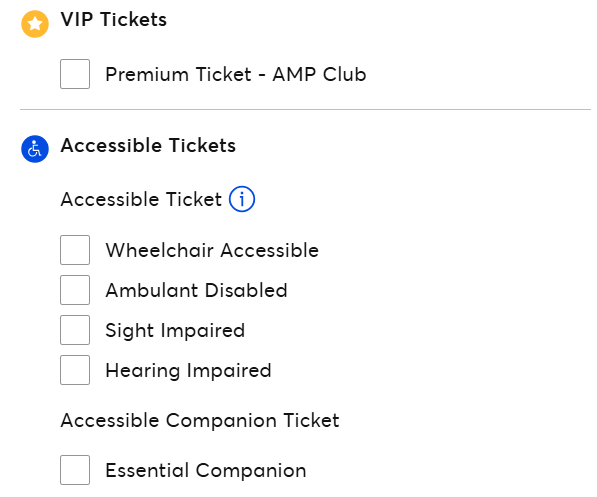Viewport: 597px width, 497px height.
Task: Click the divider line below VIP Tickets
Action: tap(305, 110)
